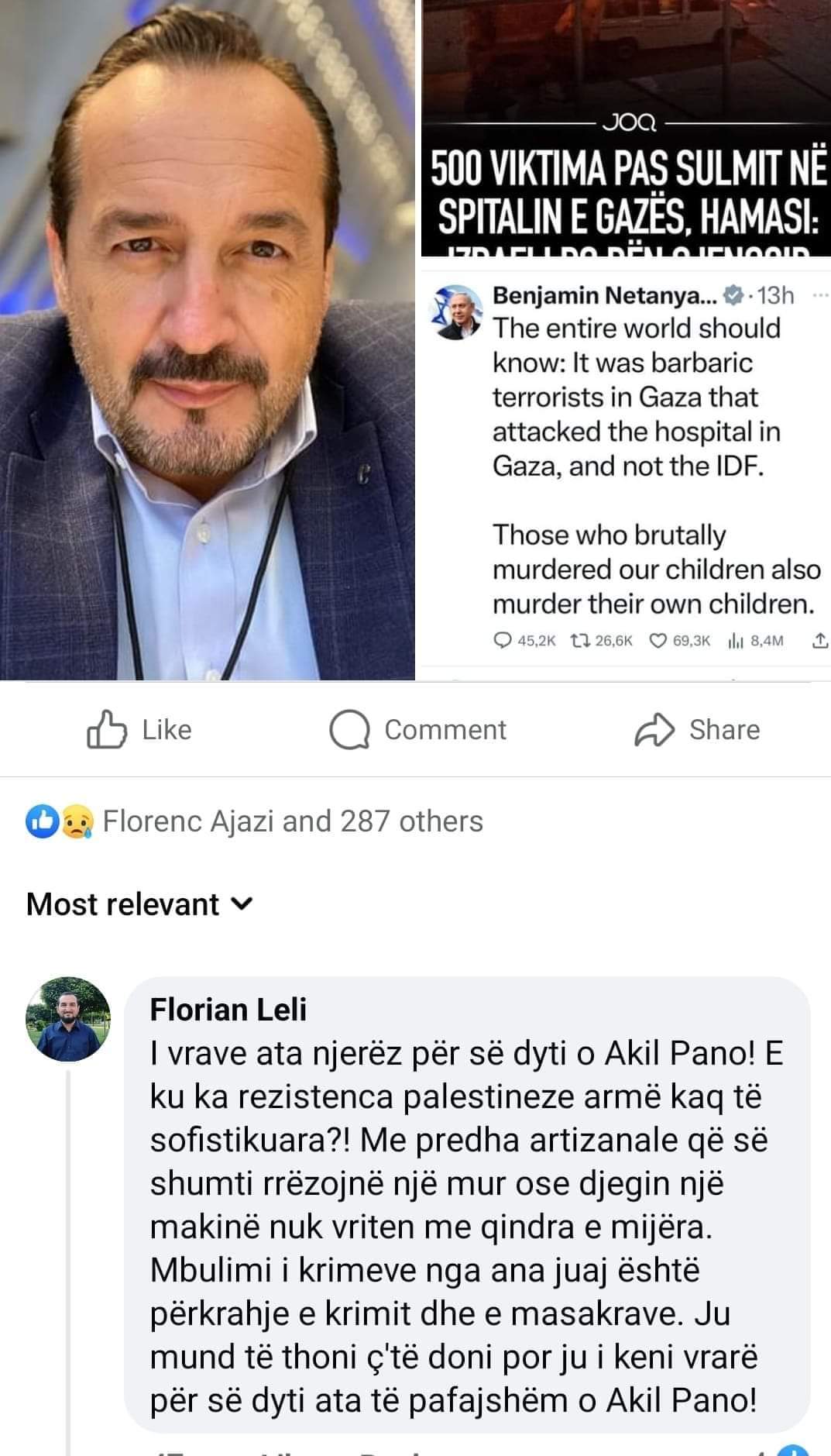Click the sad reaction emoji
This screenshot has height=1456, width=831.
click(79, 821)
